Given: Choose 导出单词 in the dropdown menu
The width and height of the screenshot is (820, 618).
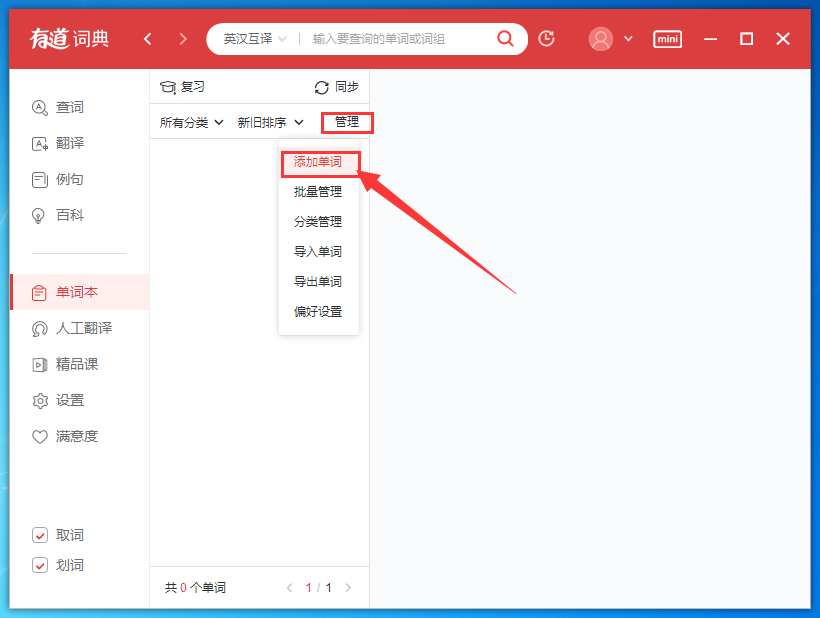Looking at the screenshot, I should coord(319,281).
